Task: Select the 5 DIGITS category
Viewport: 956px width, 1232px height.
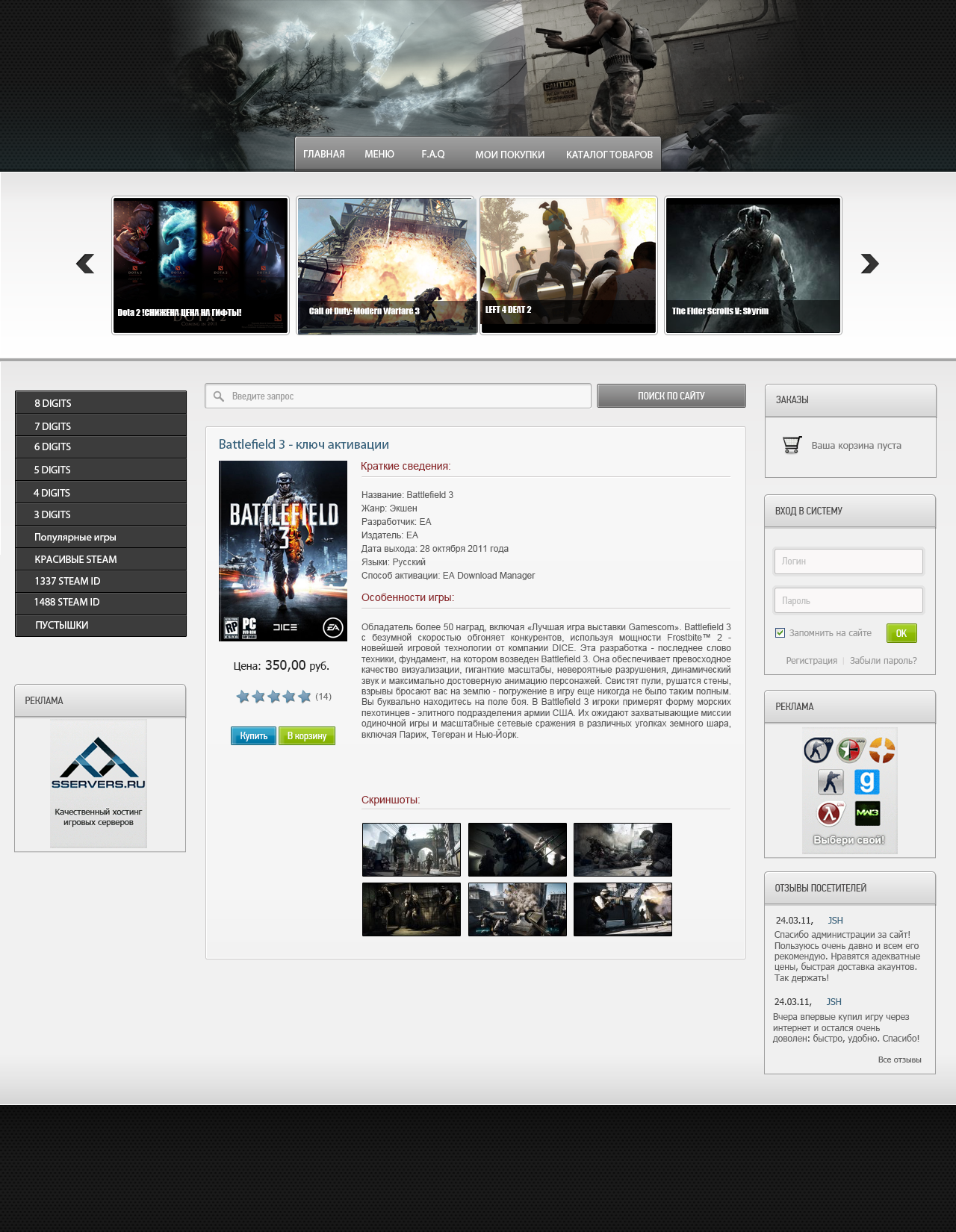Action: (101, 470)
